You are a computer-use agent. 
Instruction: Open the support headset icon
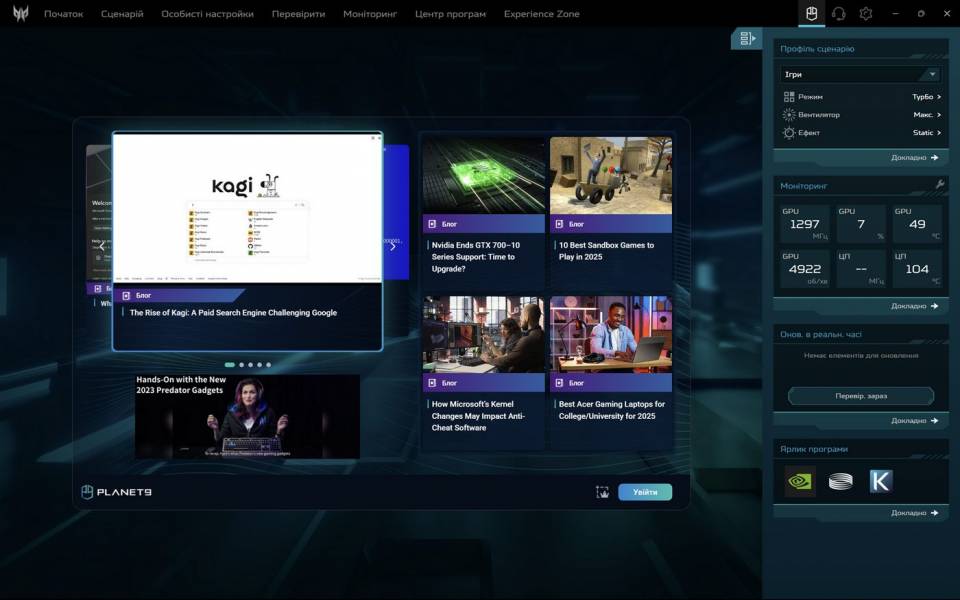pos(839,14)
